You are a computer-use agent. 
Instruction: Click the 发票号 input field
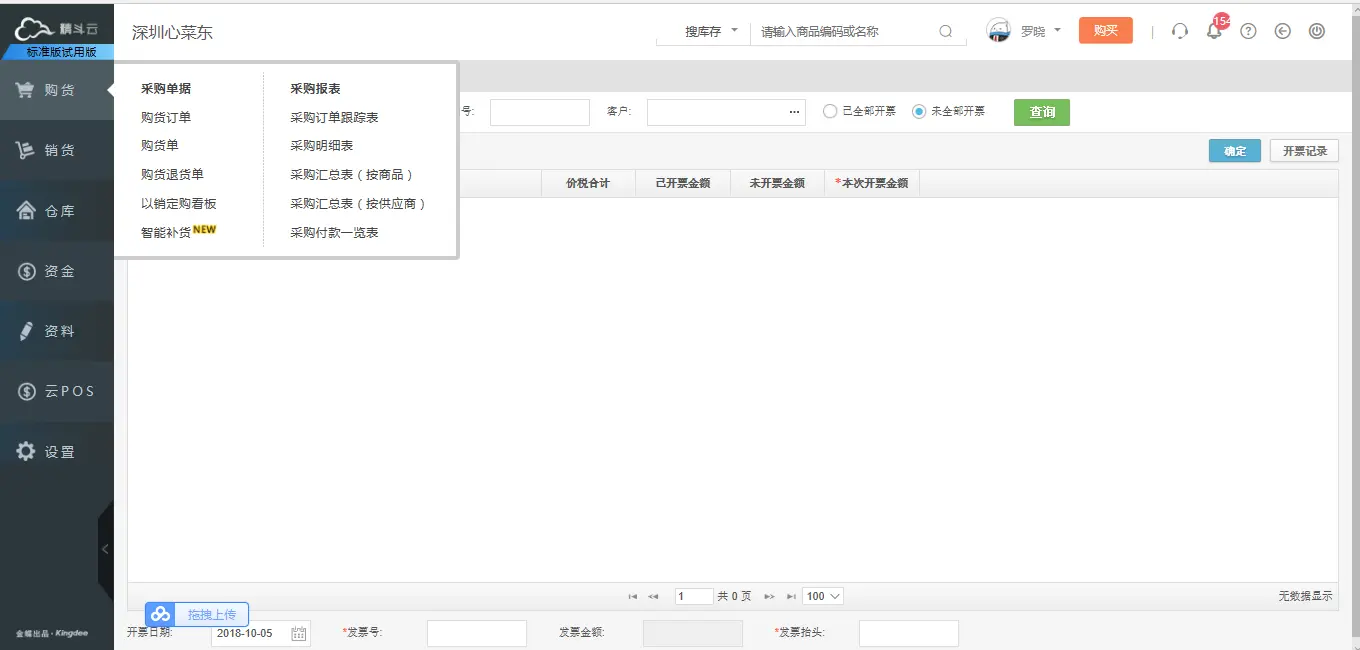point(476,633)
